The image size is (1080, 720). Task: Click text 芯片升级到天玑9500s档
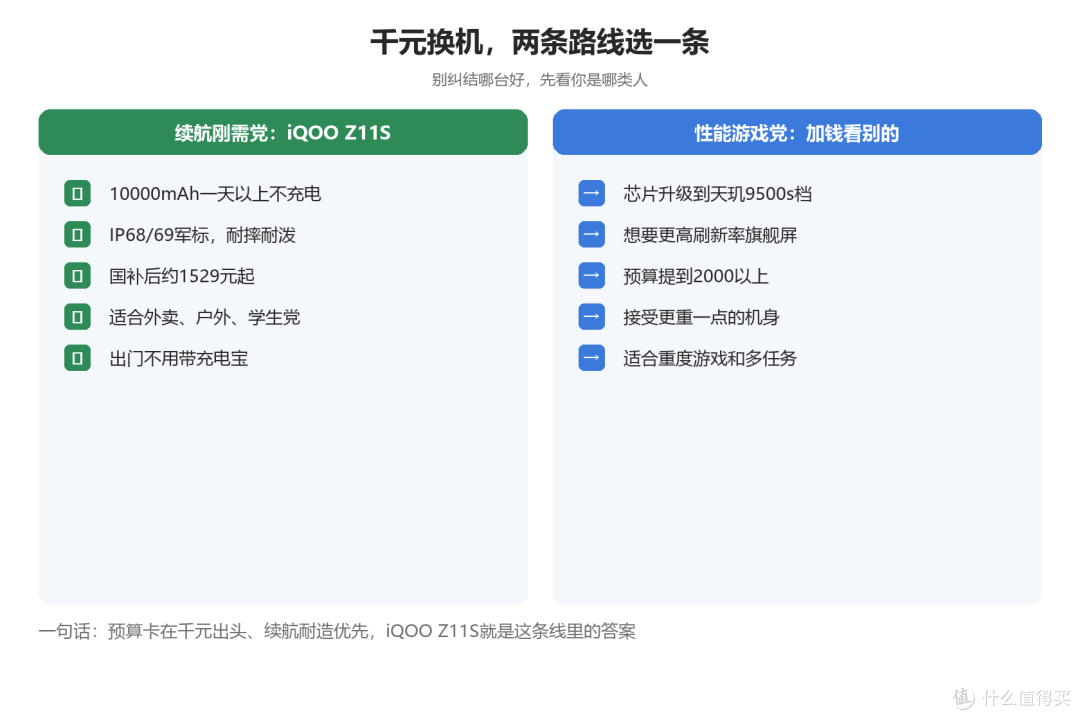click(718, 194)
